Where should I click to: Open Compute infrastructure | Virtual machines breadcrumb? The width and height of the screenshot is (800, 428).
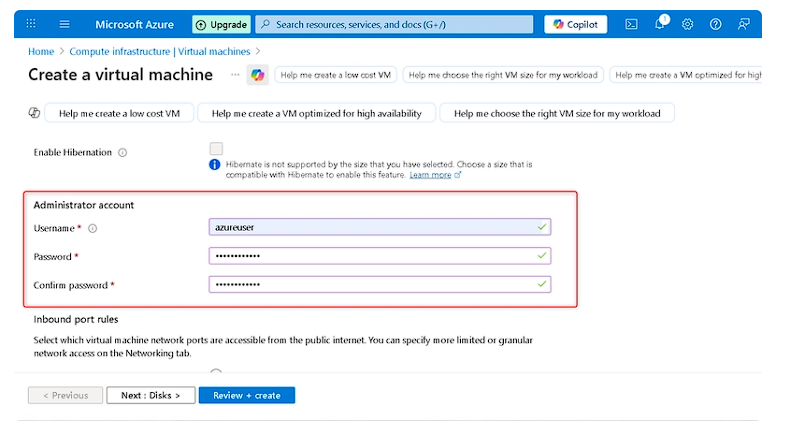tap(159, 50)
